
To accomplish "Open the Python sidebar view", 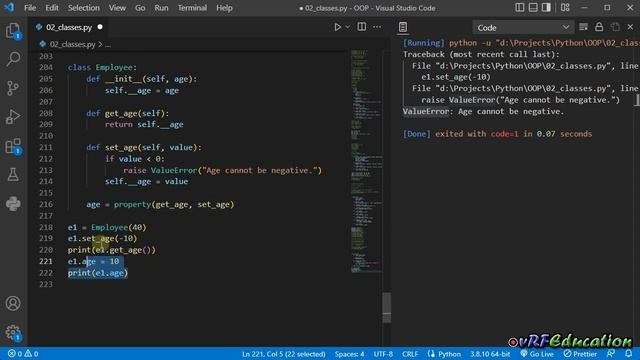I will coord(13,203).
